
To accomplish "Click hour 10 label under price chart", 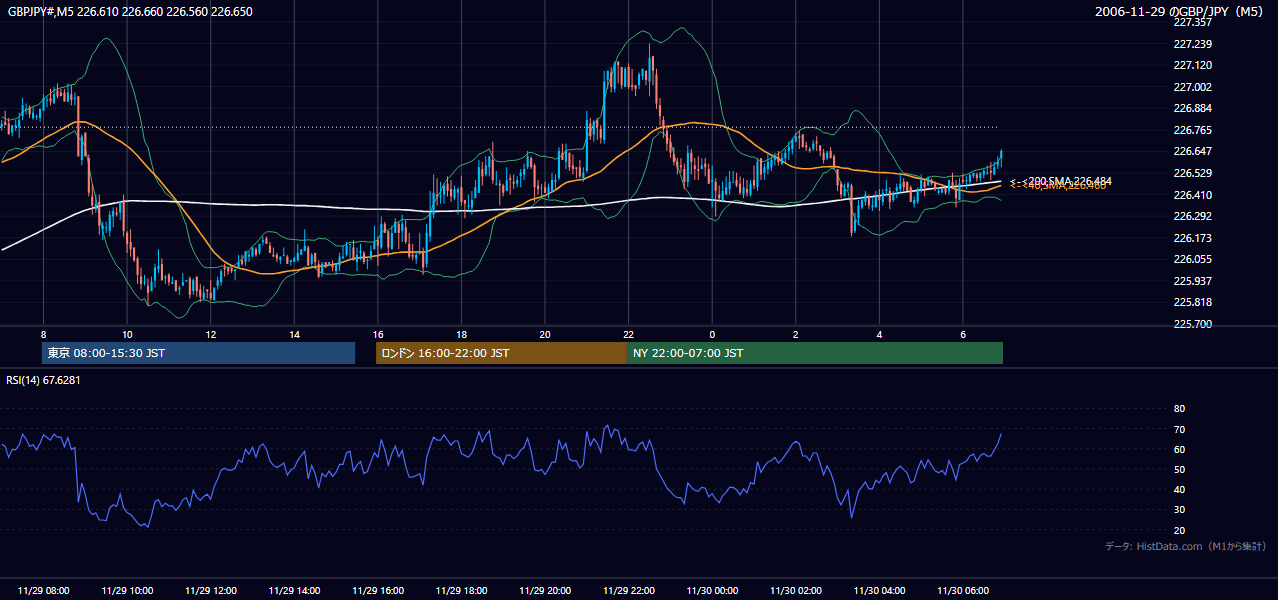I will [127, 333].
